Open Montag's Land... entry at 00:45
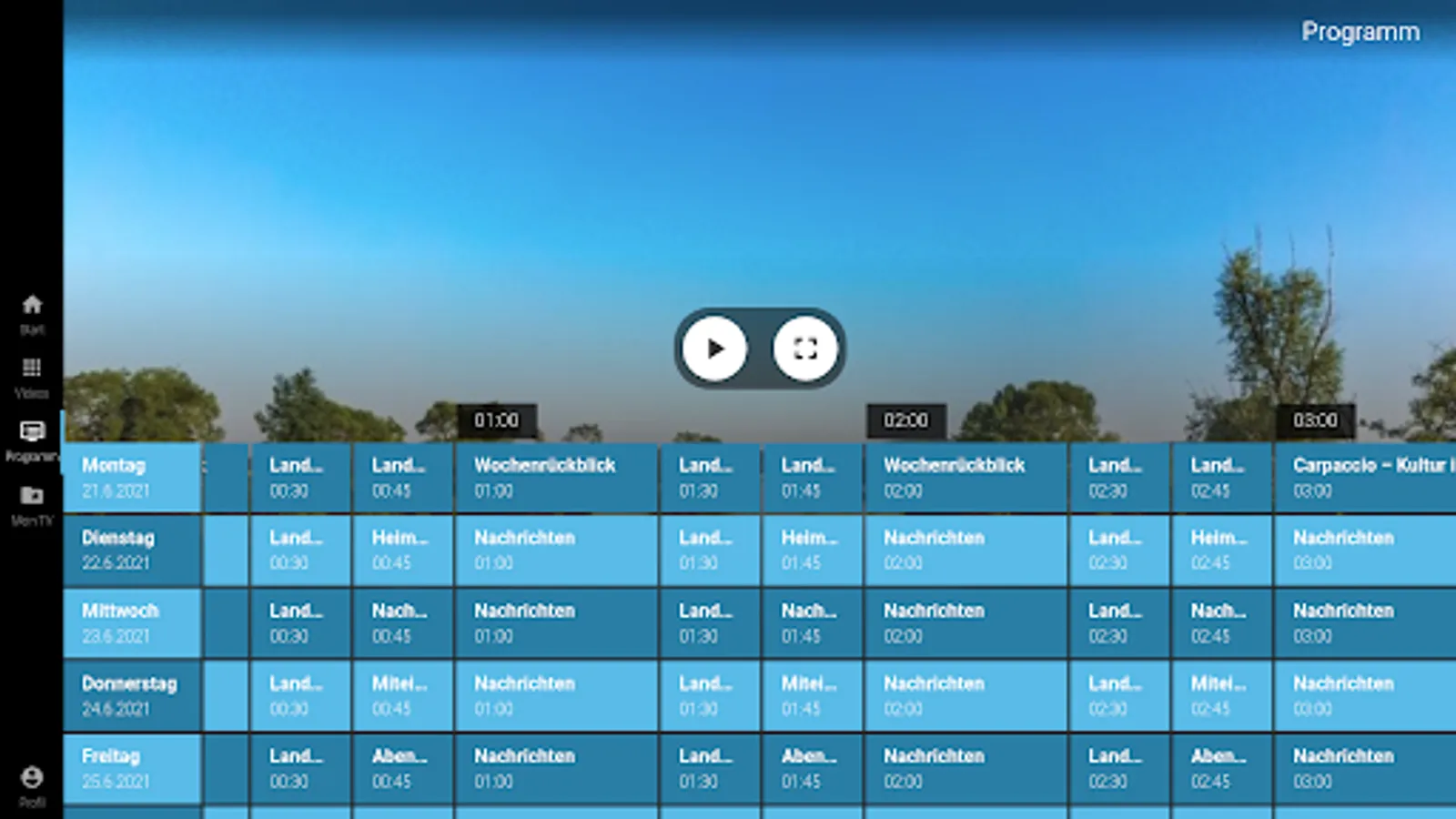This screenshot has width=1456, height=819. tap(403, 478)
